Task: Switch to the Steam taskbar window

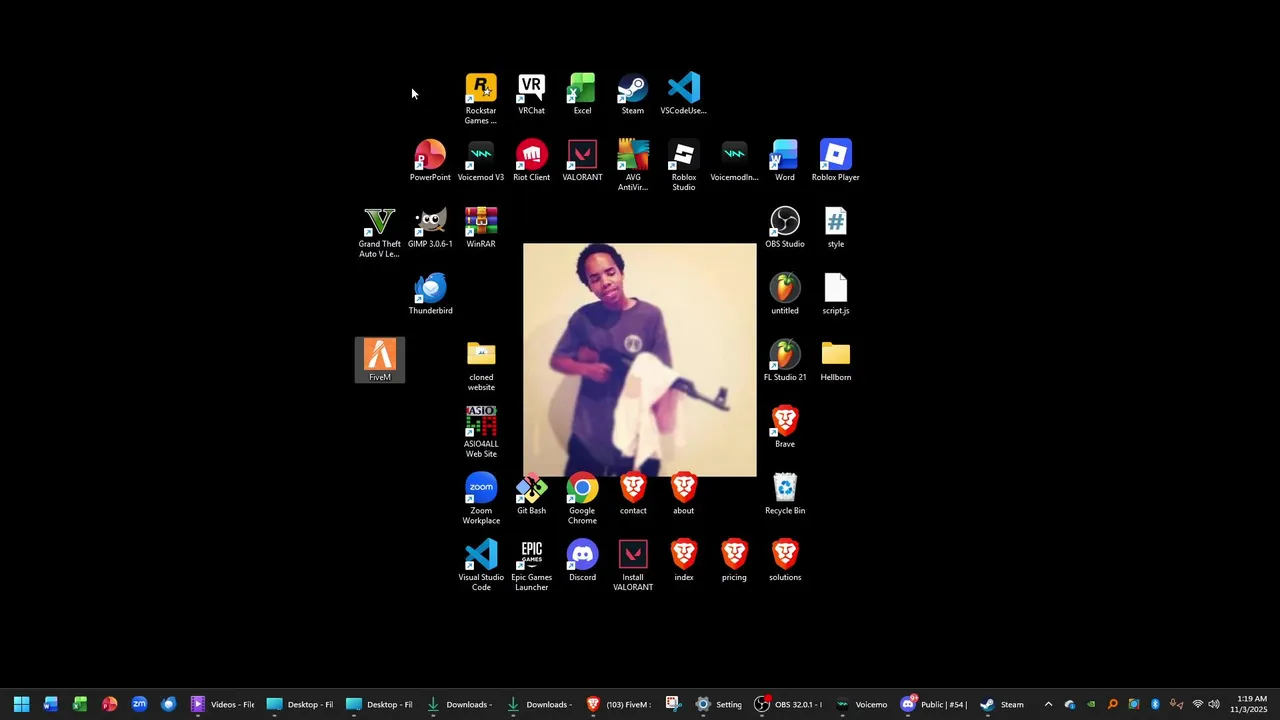Action: tap(1003, 704)
